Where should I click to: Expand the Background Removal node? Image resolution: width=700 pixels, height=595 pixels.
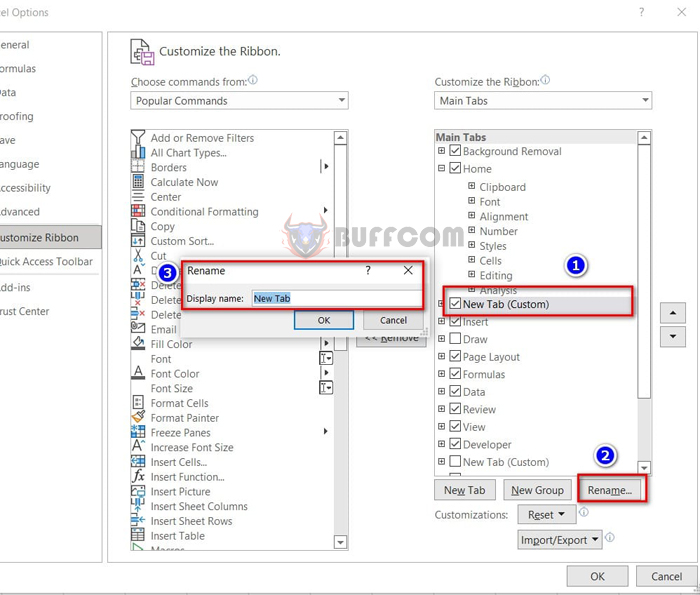tap(441, 150)
